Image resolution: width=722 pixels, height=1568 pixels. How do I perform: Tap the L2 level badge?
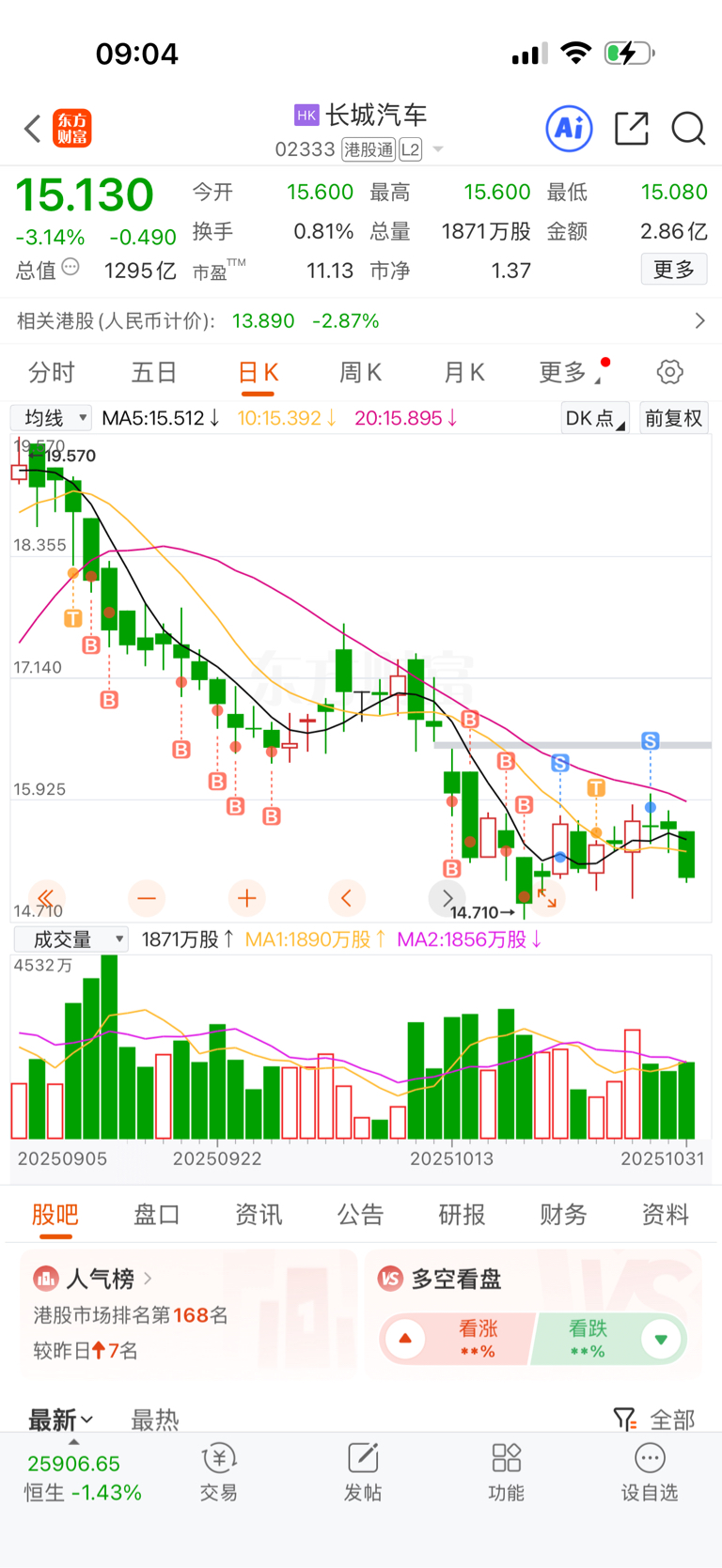tap(411, 149)
